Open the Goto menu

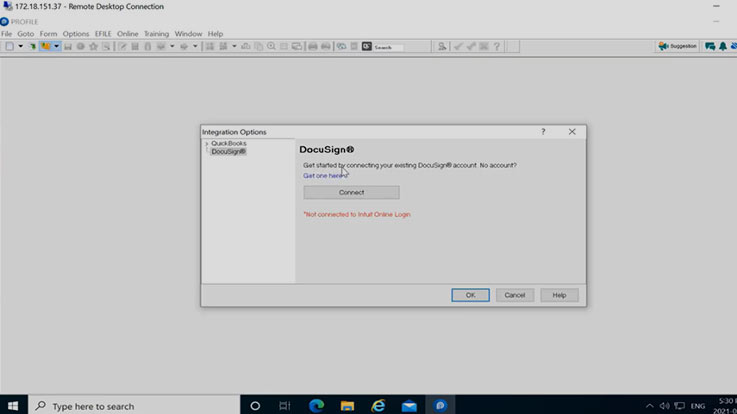(25, 34)
